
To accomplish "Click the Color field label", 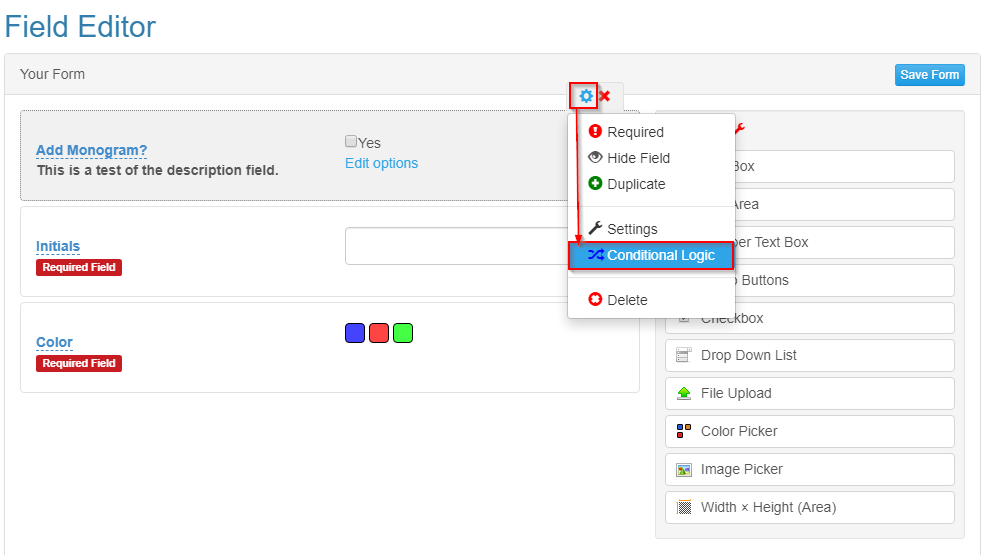I will click(54, 343).
